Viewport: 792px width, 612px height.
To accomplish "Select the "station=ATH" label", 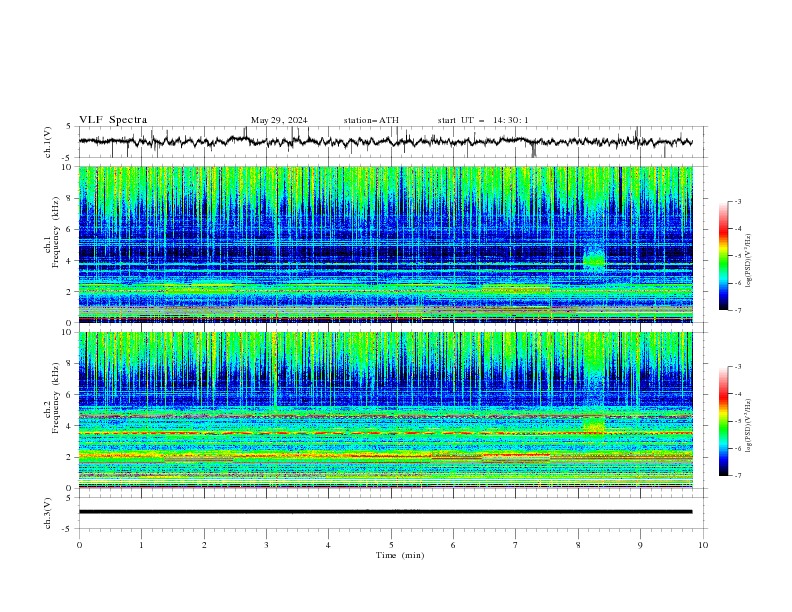I will pos(371,120).
